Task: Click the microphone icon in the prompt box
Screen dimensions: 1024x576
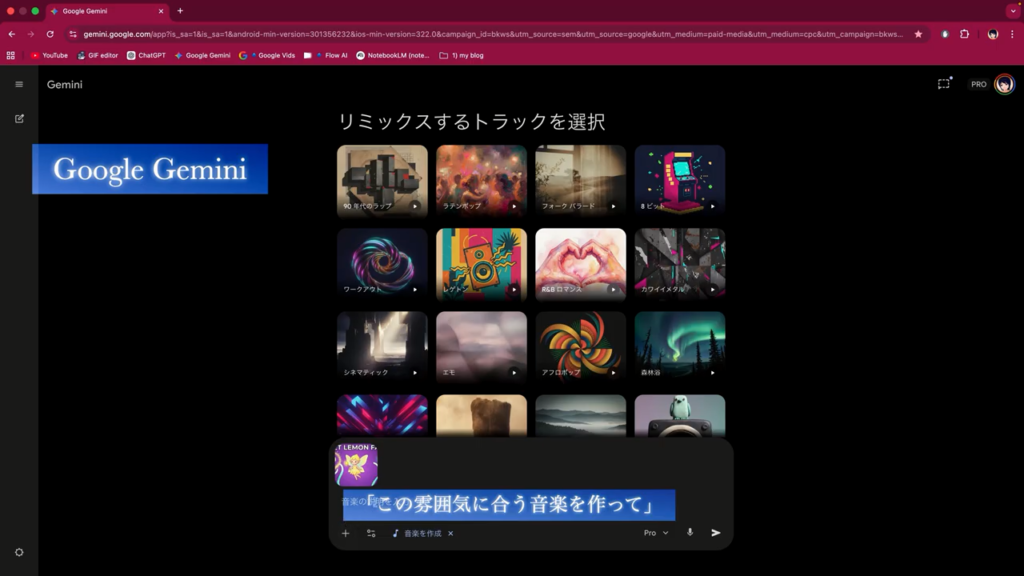Action: coord(690,533)
